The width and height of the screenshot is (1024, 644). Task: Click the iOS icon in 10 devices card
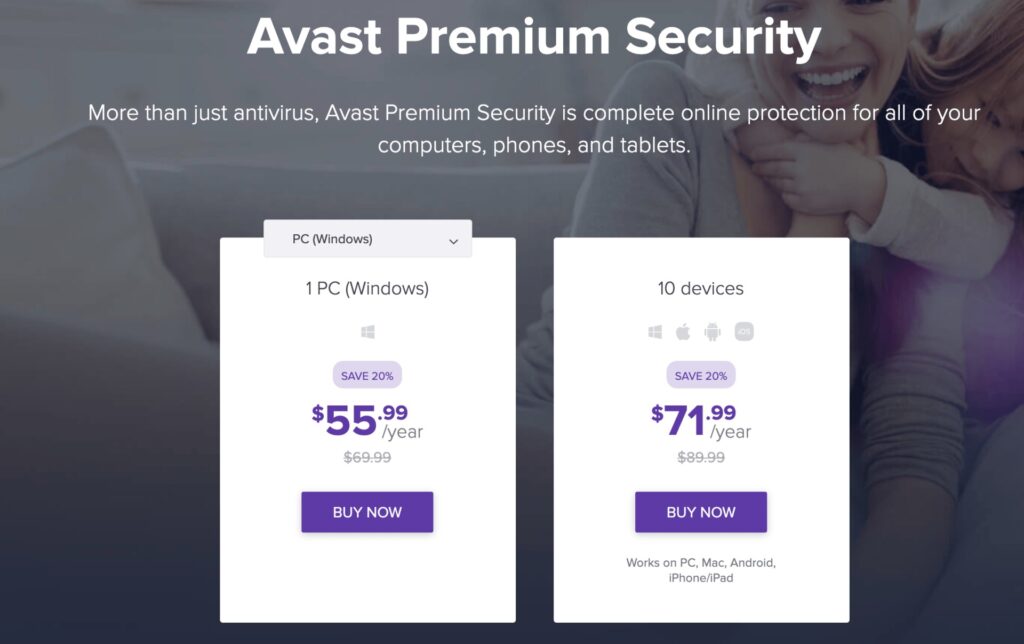coord(744,332)
